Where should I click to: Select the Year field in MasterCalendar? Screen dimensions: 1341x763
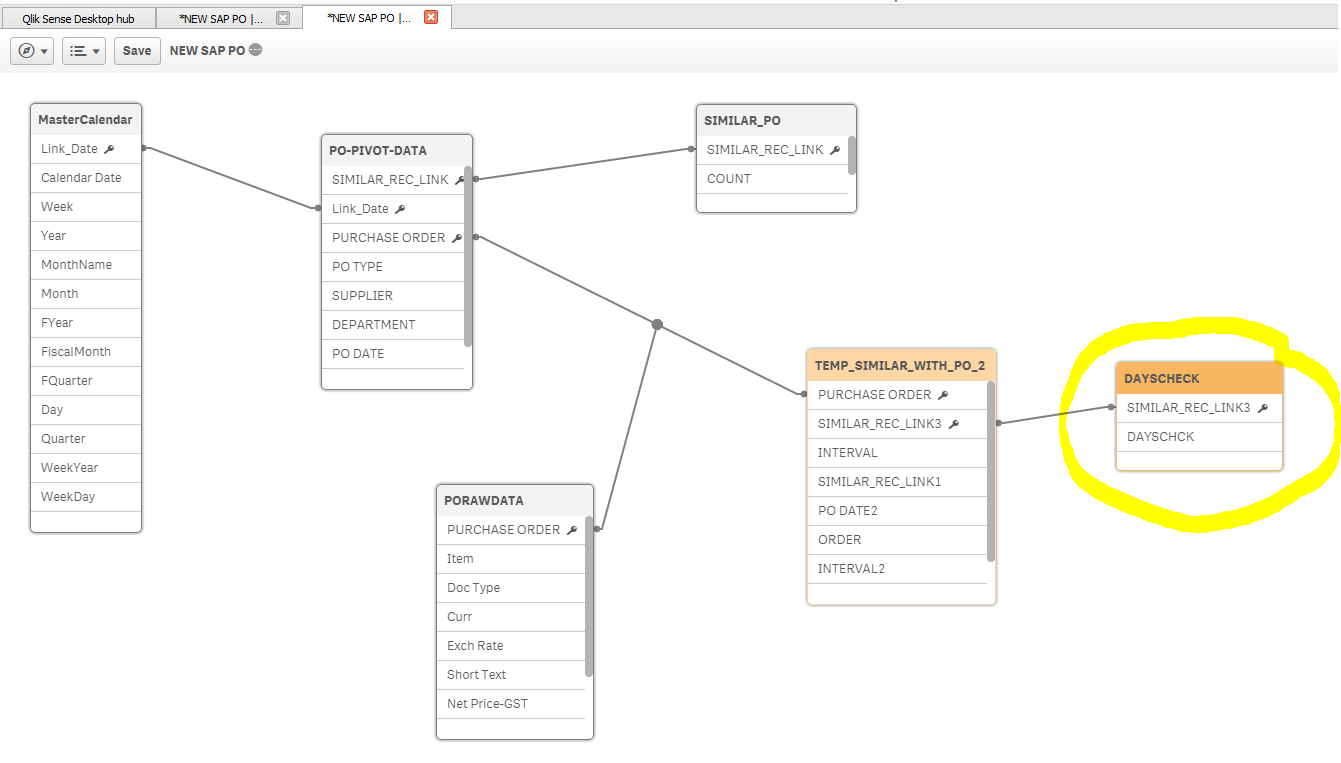(x=86, y=236)
